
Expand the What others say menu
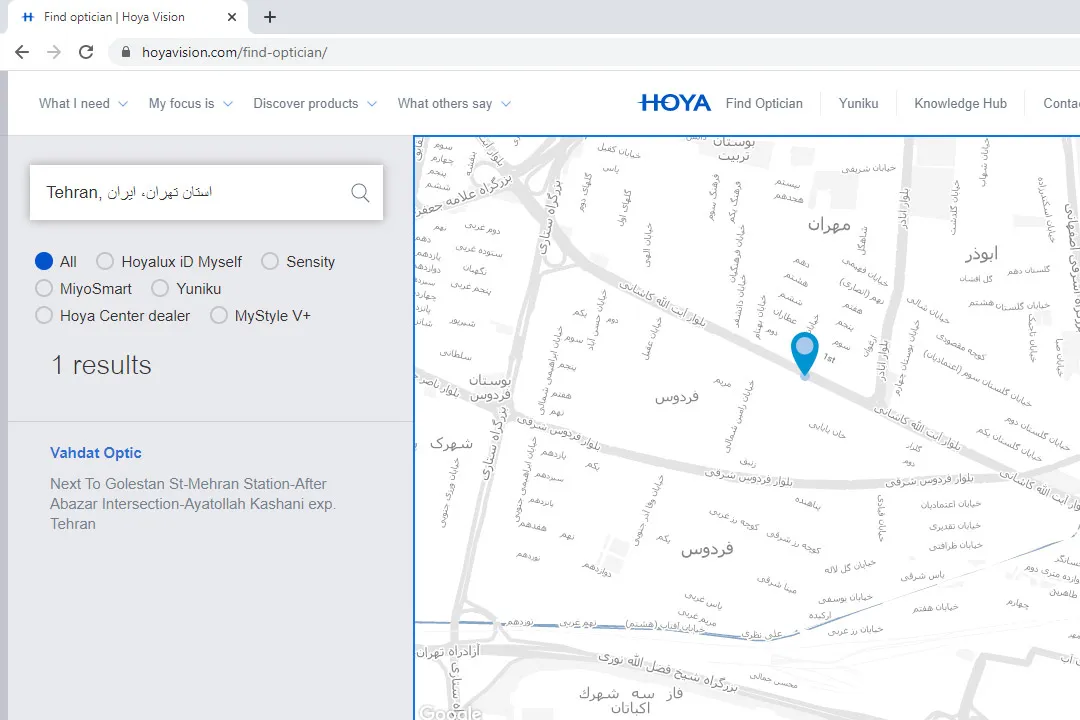[454, 103]
